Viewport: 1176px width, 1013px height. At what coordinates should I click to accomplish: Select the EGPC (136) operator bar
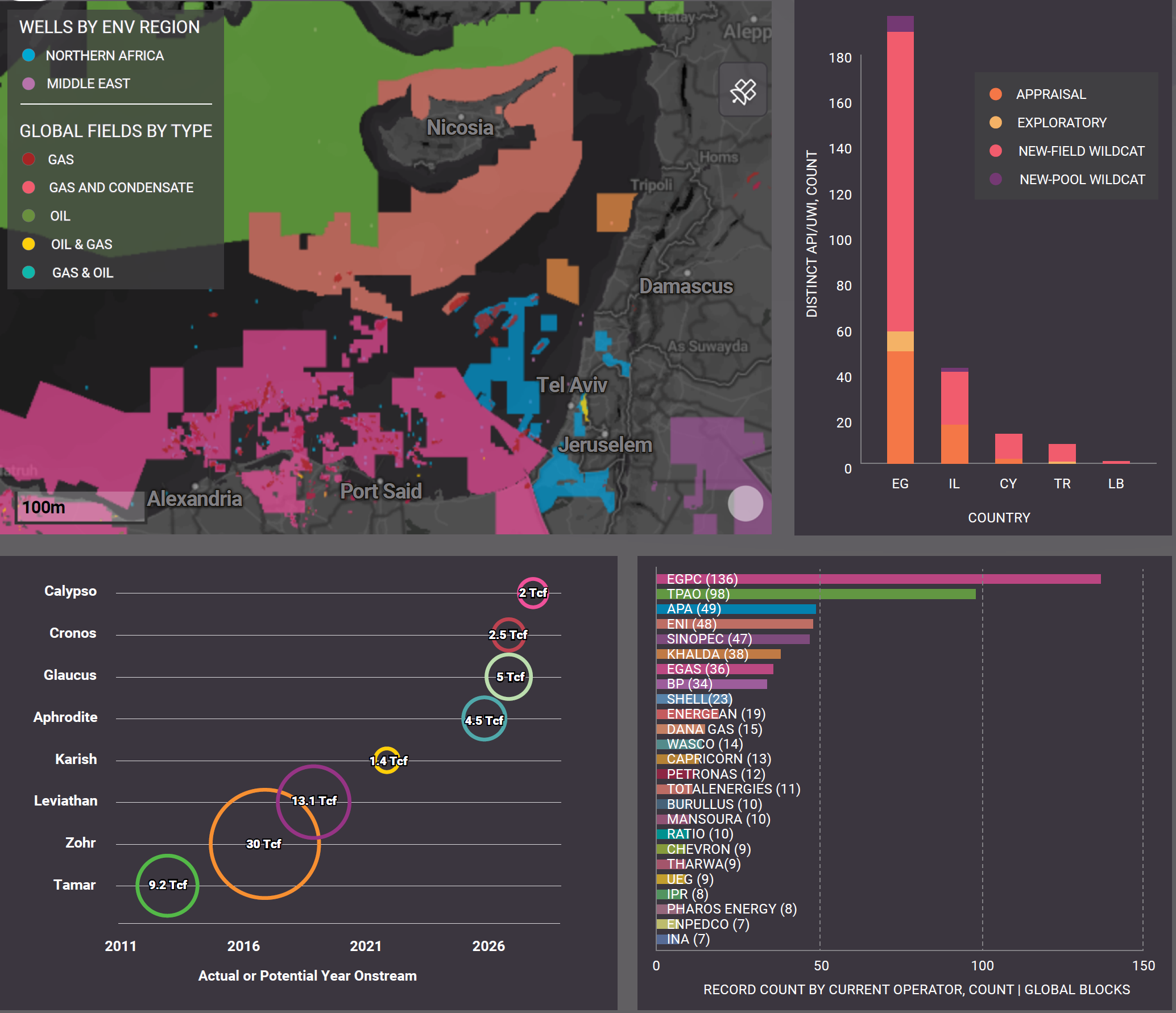click(x=878, y=579)
